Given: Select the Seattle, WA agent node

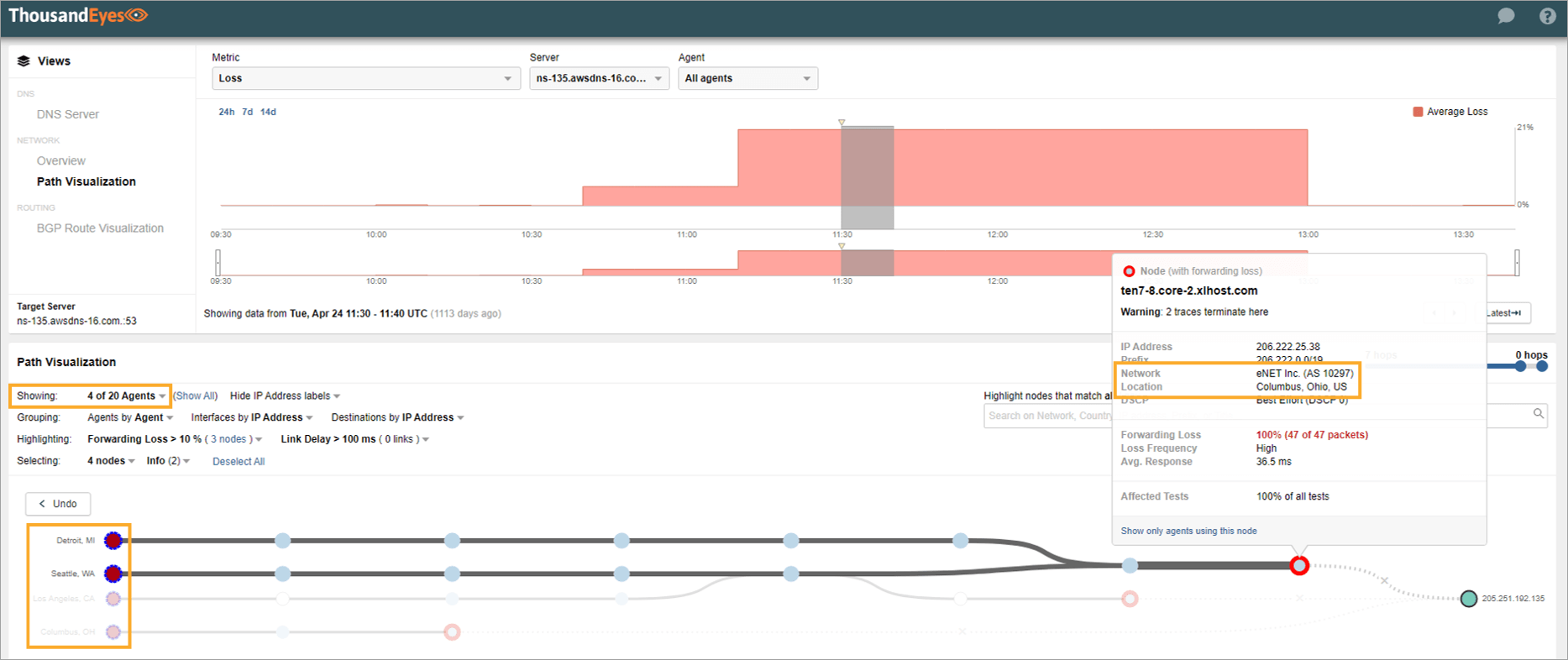Looking at the screenshot, I should pyautogui.click(x=113, y=574).
